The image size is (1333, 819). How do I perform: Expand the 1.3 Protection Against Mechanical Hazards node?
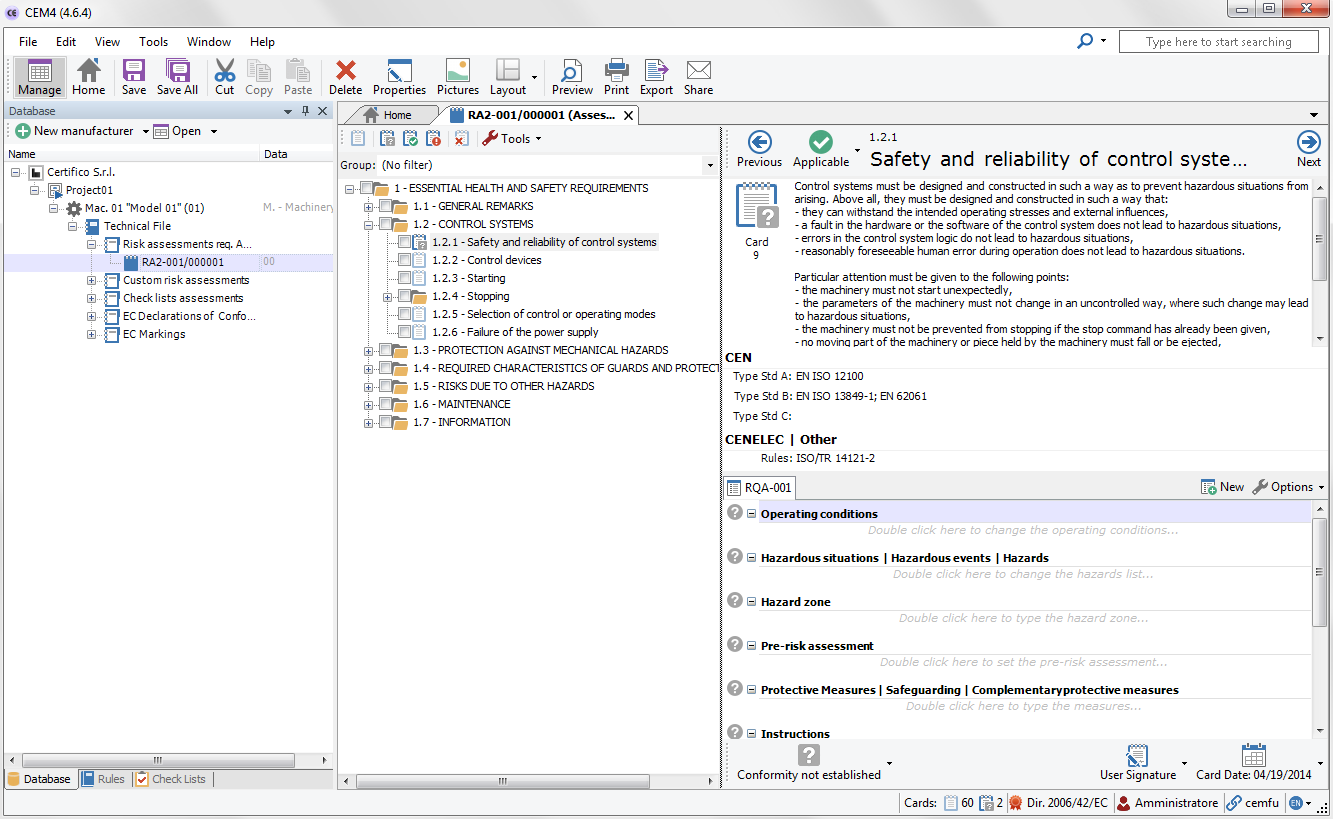point(369,351)
